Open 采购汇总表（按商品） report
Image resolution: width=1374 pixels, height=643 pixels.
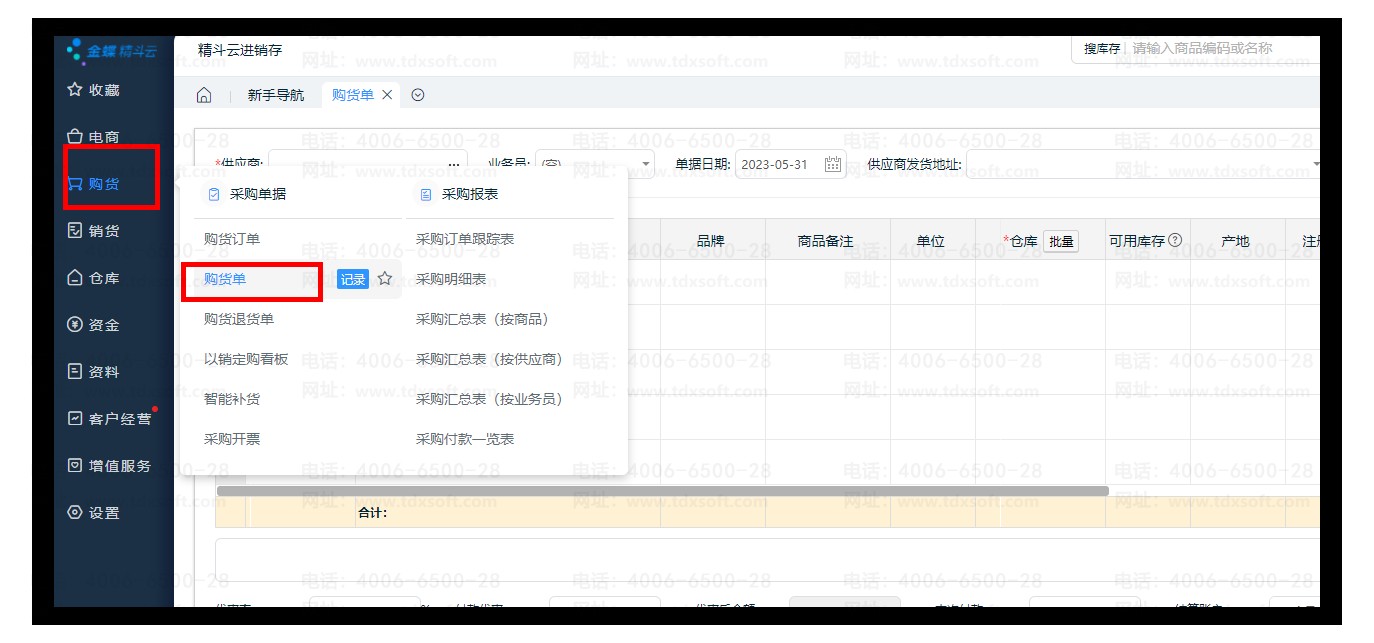point(485,319)
